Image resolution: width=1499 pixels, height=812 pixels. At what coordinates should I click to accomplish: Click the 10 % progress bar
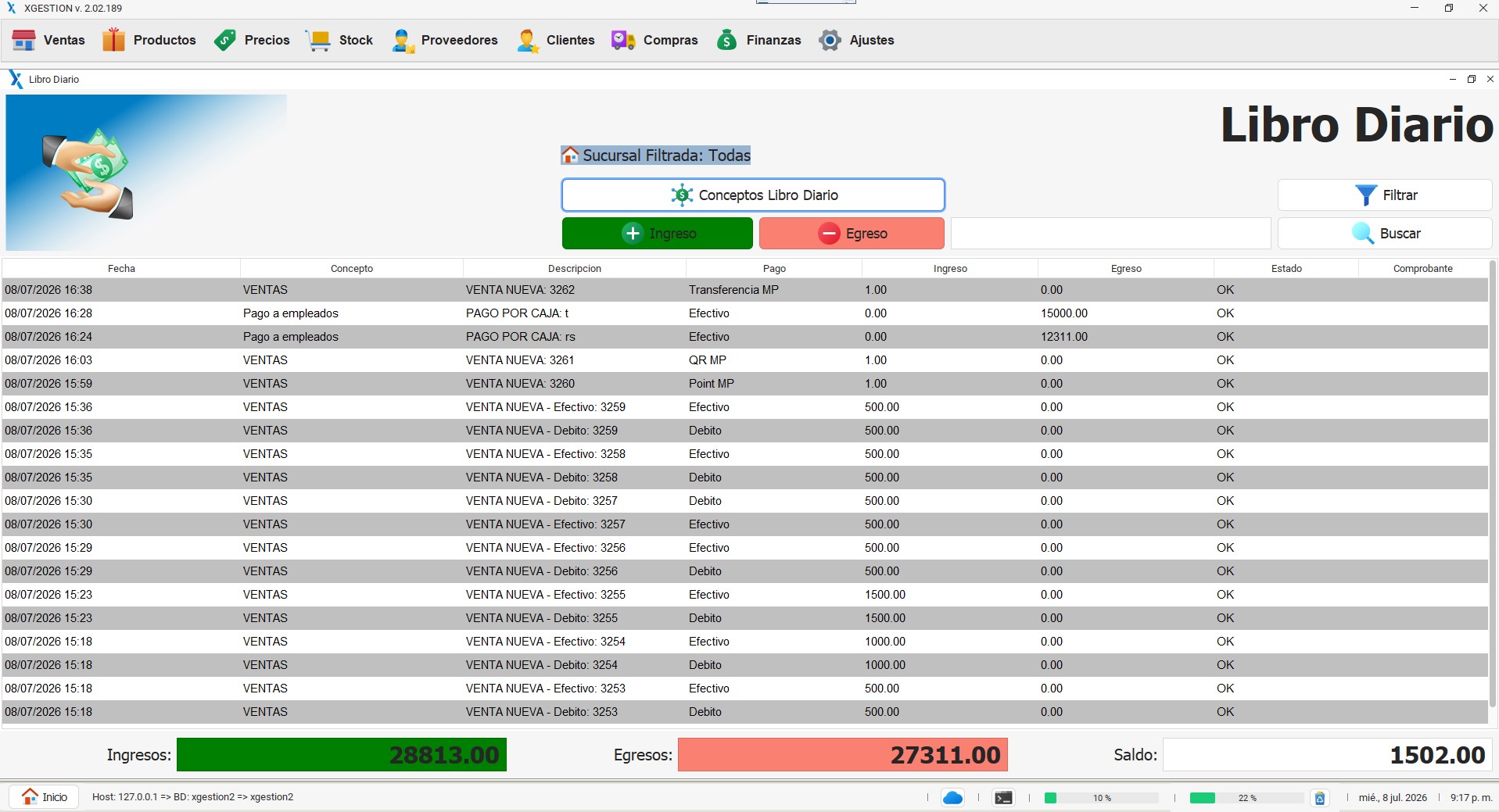point(1102,798)
